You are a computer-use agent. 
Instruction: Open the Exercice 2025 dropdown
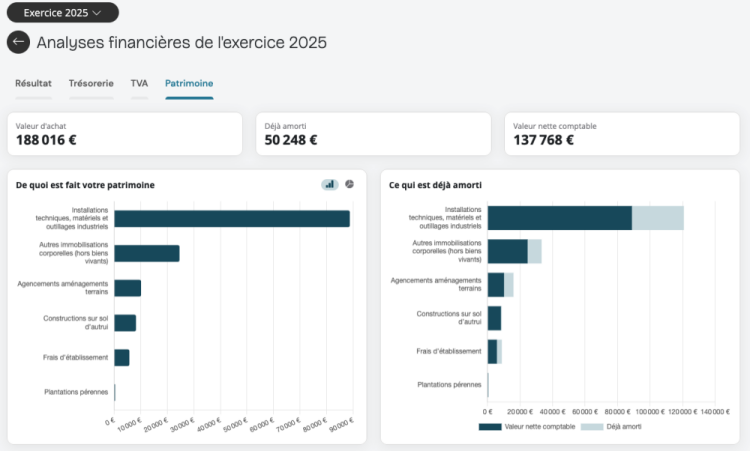tap(63, 12)
